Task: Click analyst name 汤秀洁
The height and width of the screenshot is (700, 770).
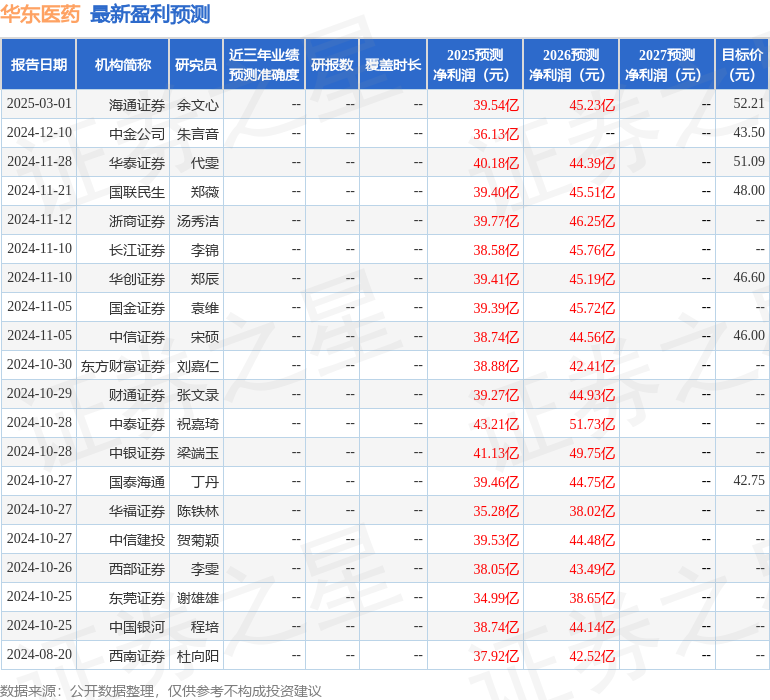Action: coord(197,221)
